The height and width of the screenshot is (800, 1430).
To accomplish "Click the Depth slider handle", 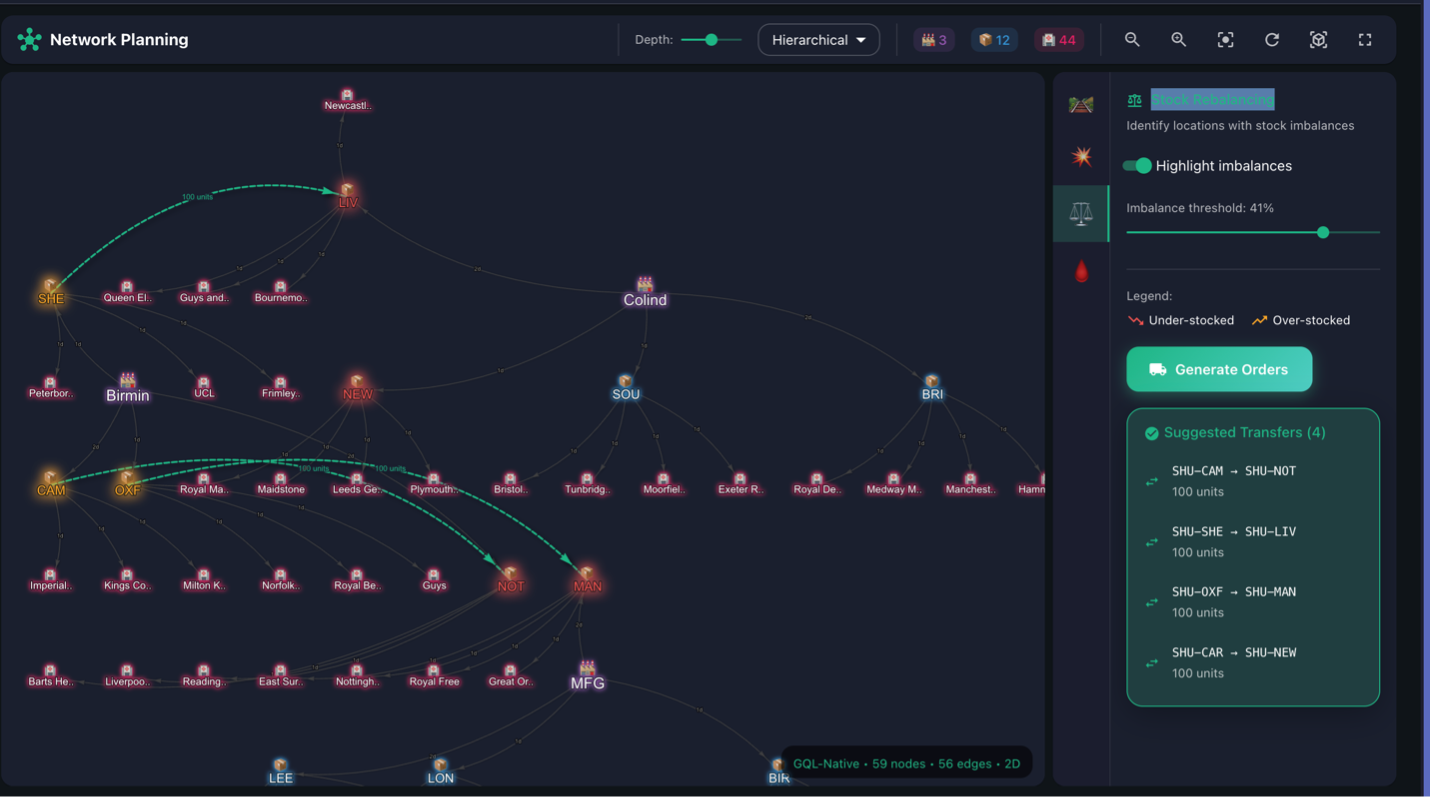I will coord(711,40).
